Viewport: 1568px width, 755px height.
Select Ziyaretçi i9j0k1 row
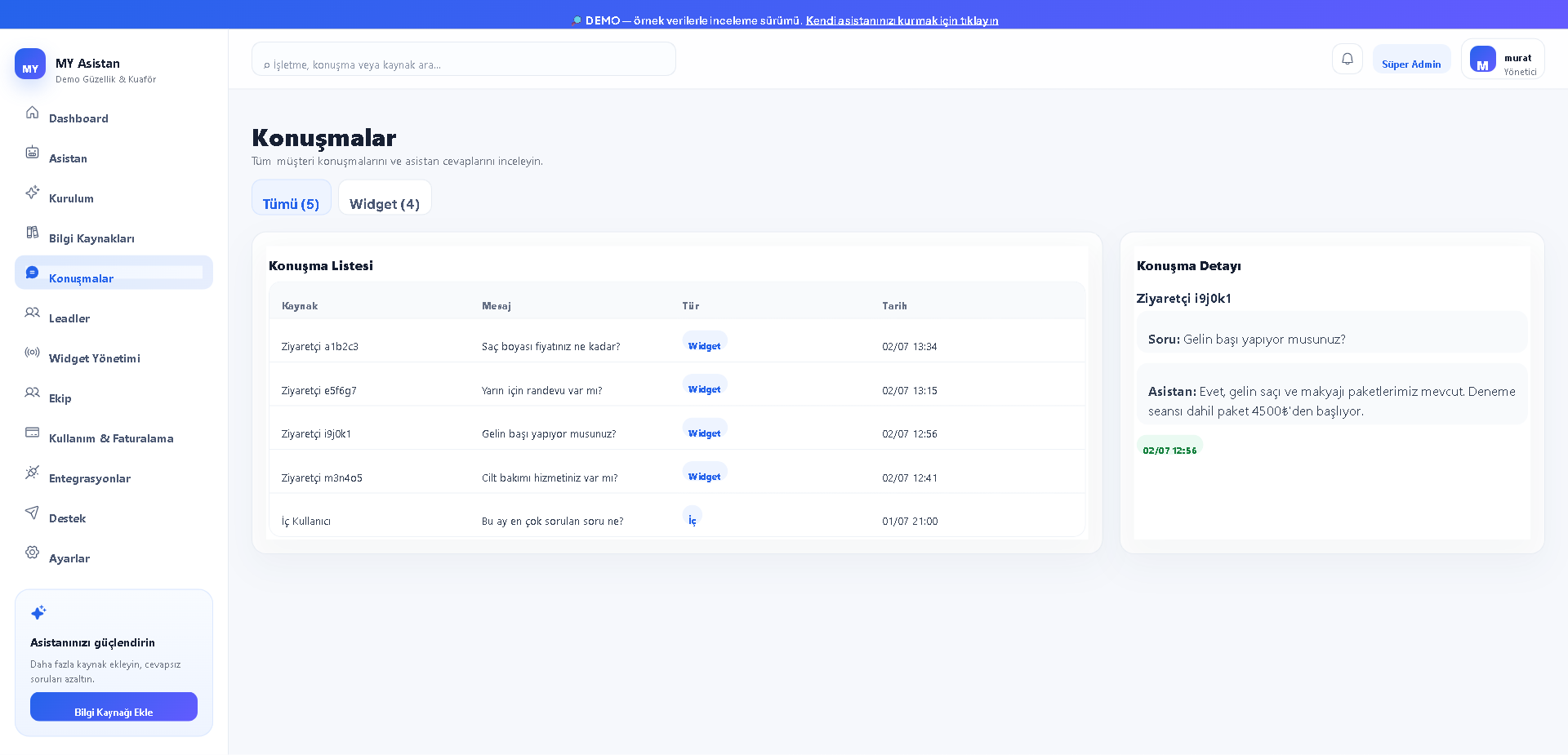click(x=677, y=428)
